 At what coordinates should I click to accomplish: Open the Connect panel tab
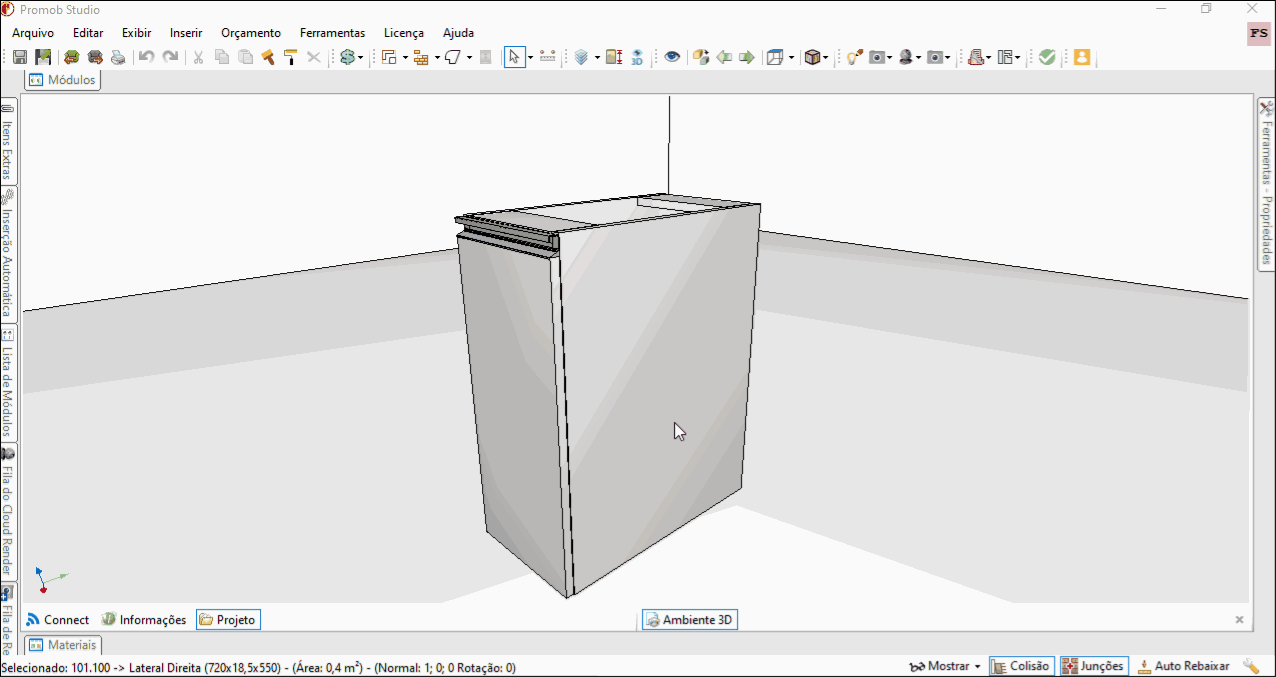(58, 620)
